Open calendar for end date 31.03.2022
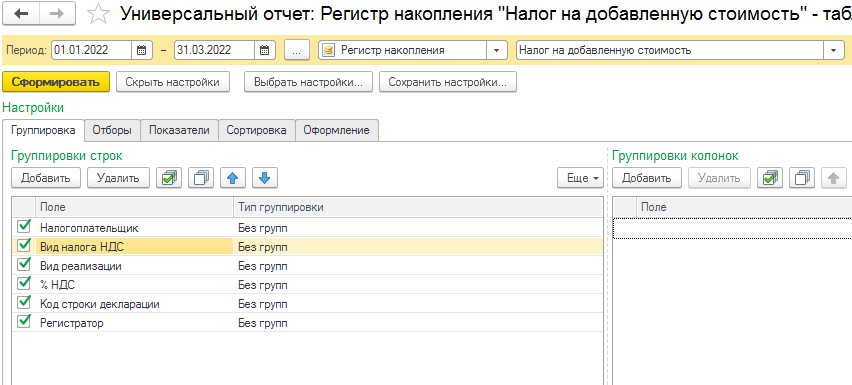This screenshot has height=385, width=852. 265,51
